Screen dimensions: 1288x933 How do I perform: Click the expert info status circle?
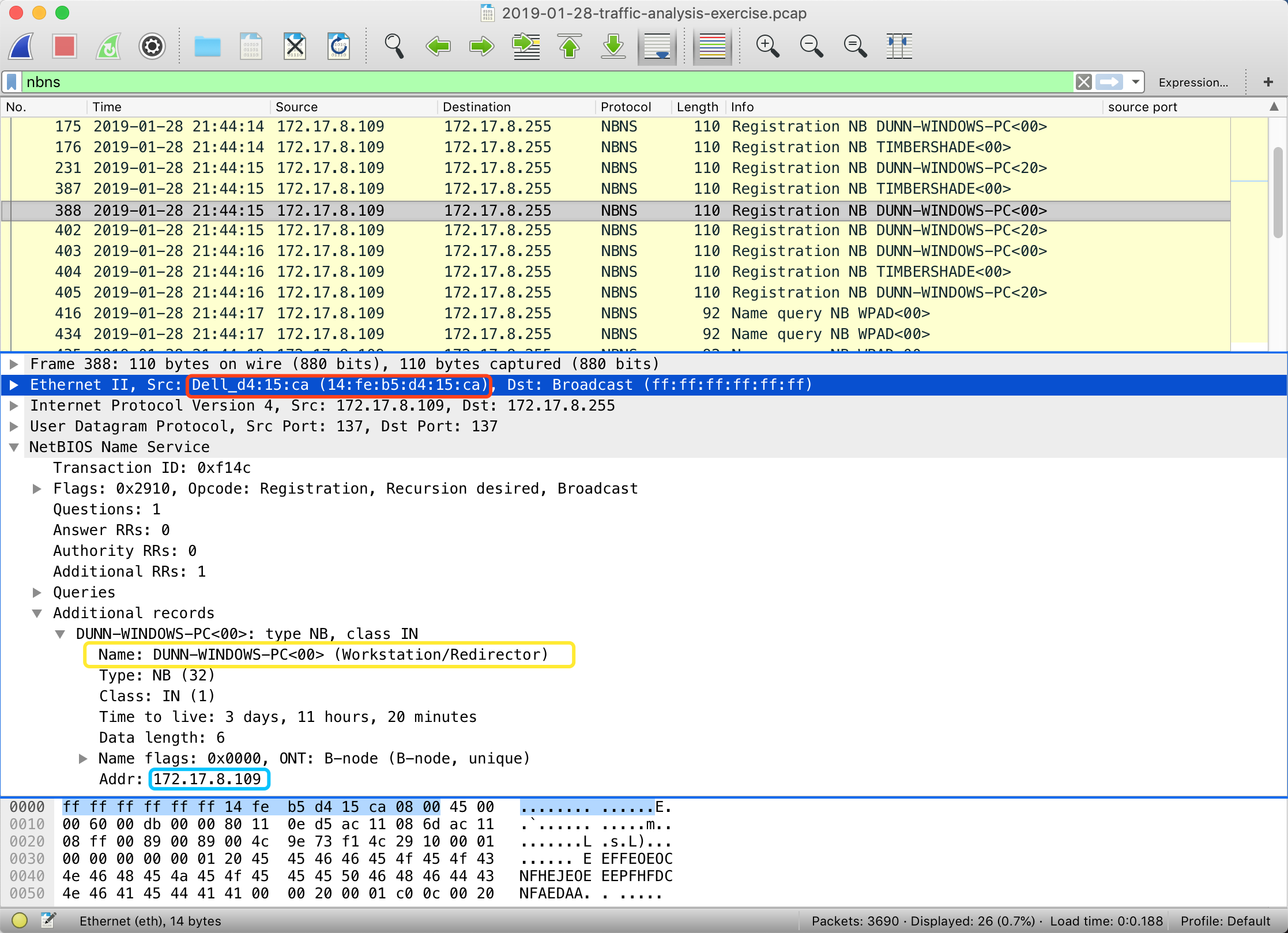20,920
